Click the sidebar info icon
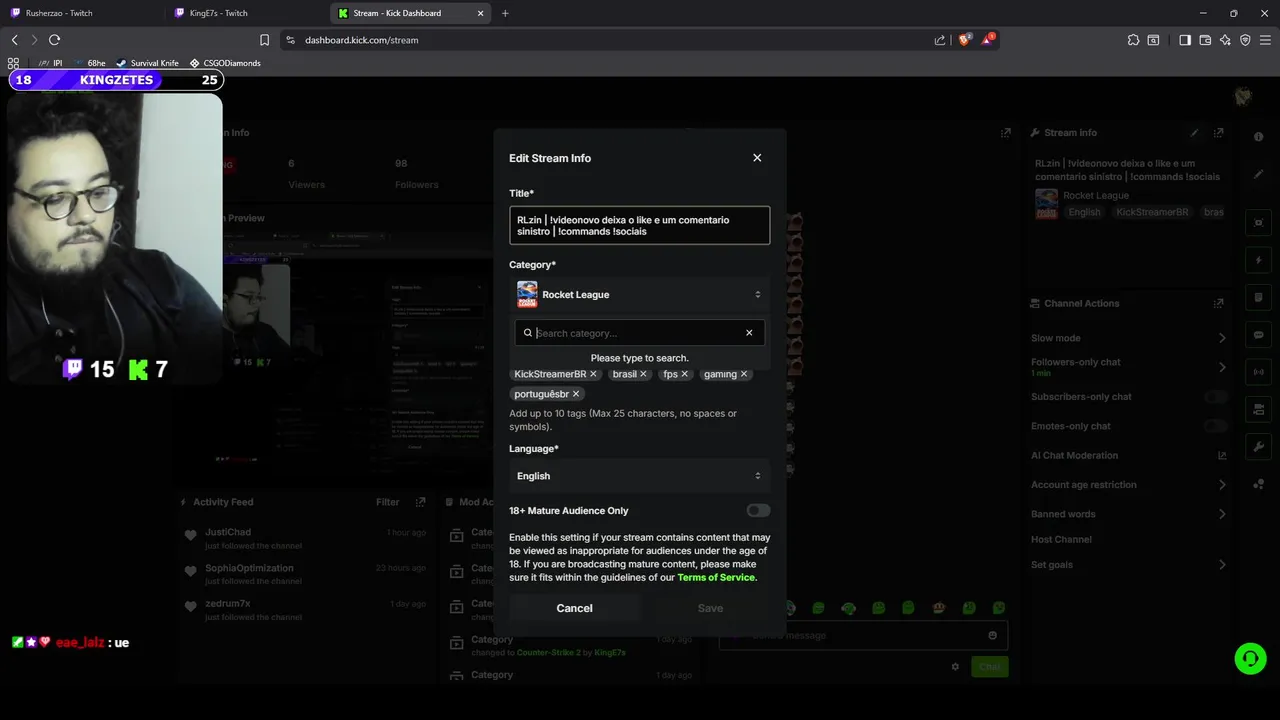This screenshot has width=1280, height=720. (1258, 136)
